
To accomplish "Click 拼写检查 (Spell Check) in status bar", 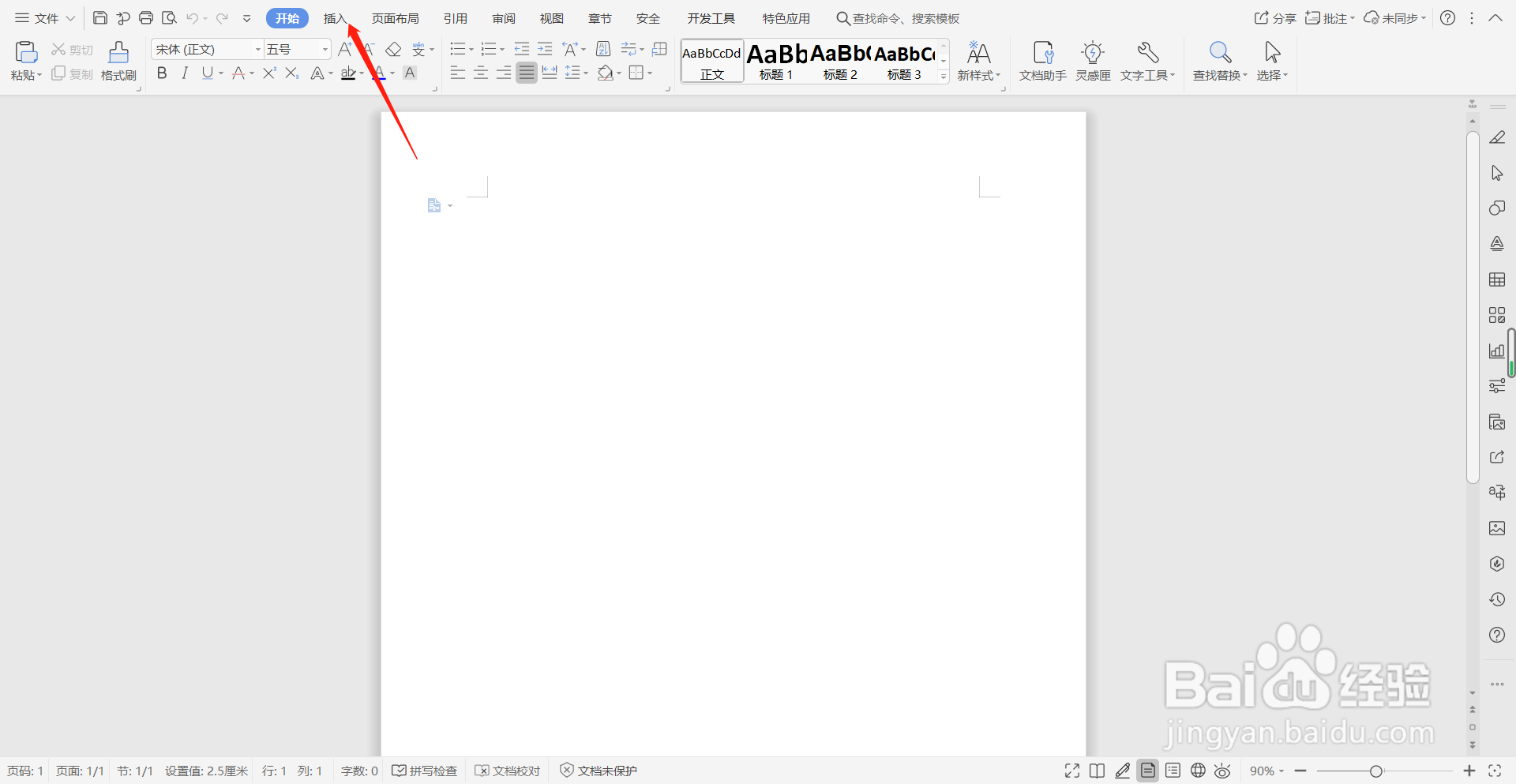I will [425, 771].
